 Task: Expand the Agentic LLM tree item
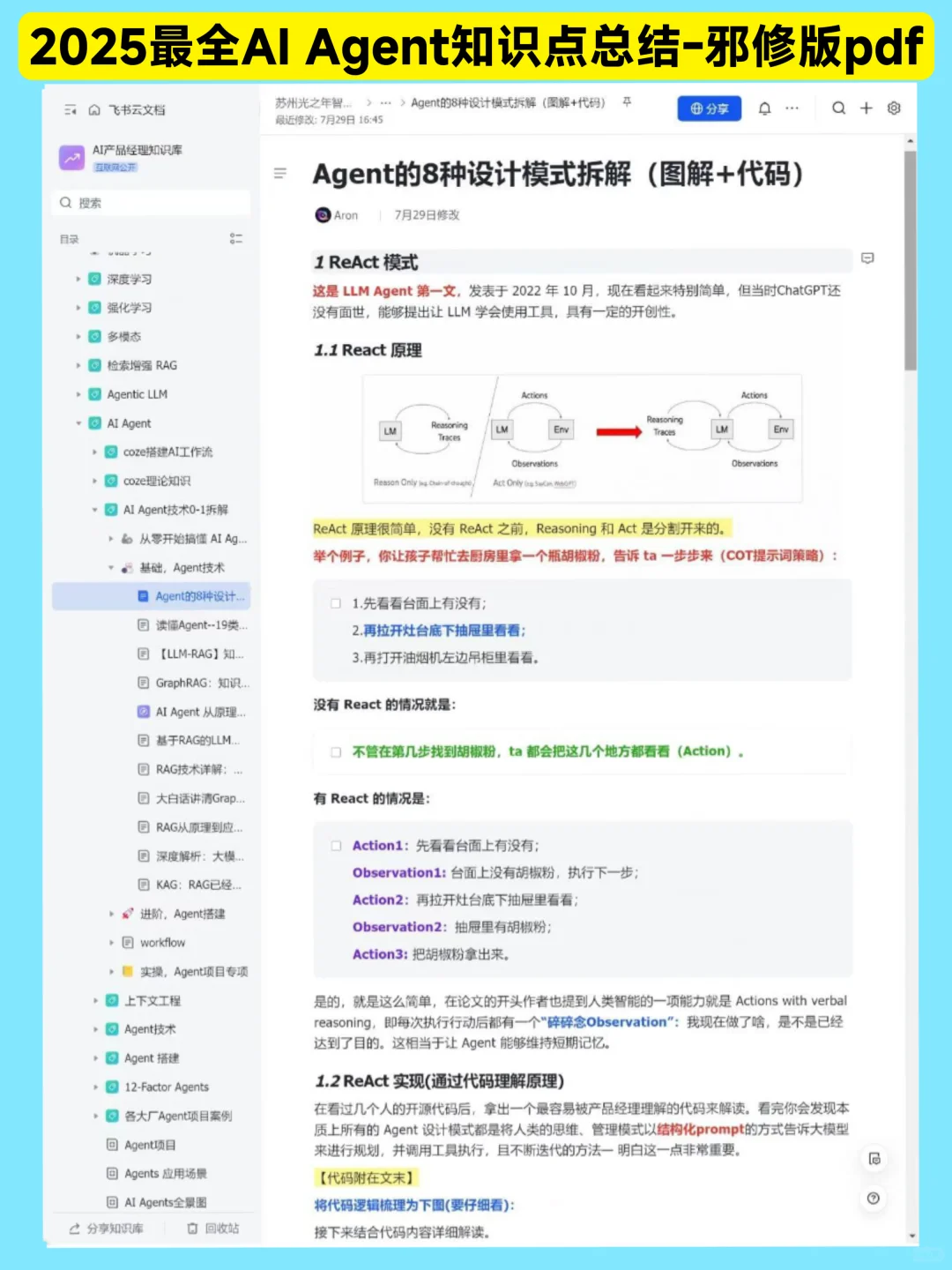pyautogui.click(x=78, y=395)
